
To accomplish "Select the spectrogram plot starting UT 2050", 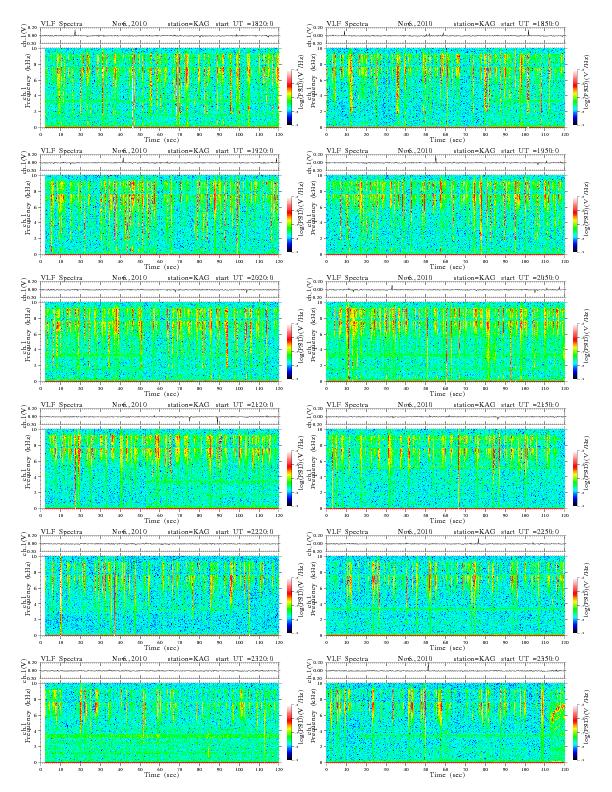I will click(445, 342).
